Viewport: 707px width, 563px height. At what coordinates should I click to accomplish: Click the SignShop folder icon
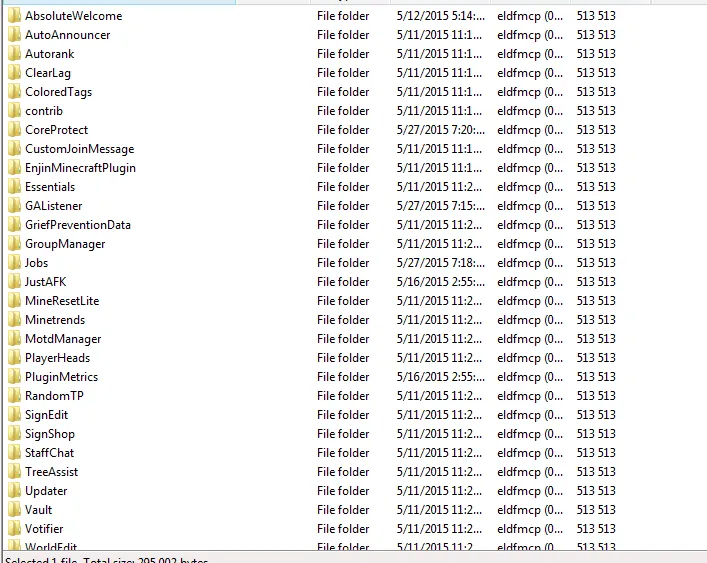pyautogui.click(x=14, y=434)
